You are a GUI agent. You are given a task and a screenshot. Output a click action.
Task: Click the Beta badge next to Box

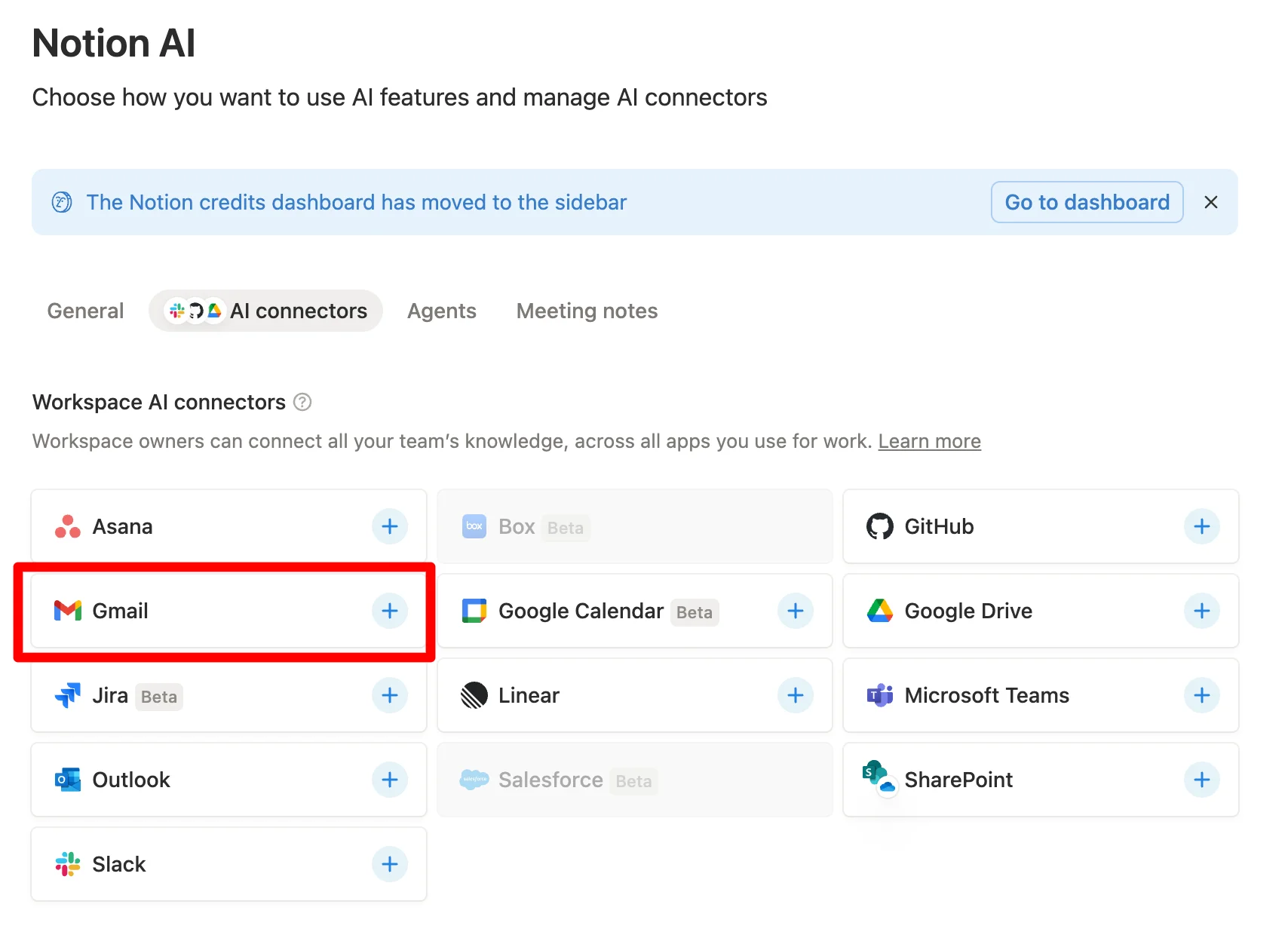click(x=566, y=528)
